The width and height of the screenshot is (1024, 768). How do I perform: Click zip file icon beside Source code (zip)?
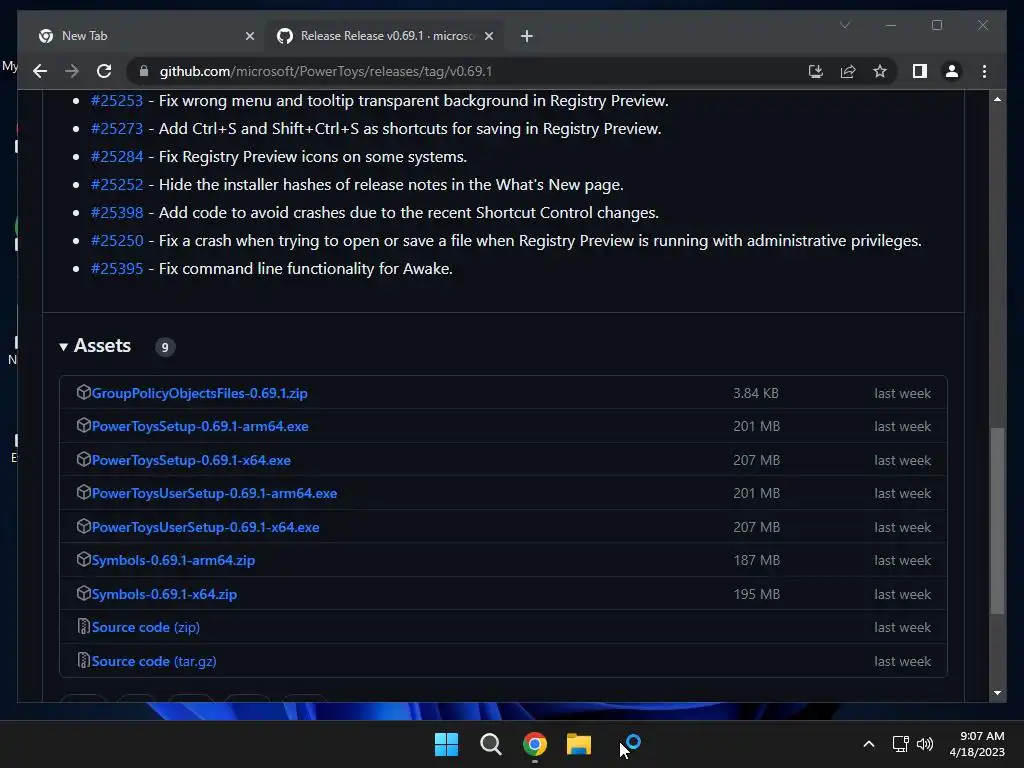(x=84, y=627)
